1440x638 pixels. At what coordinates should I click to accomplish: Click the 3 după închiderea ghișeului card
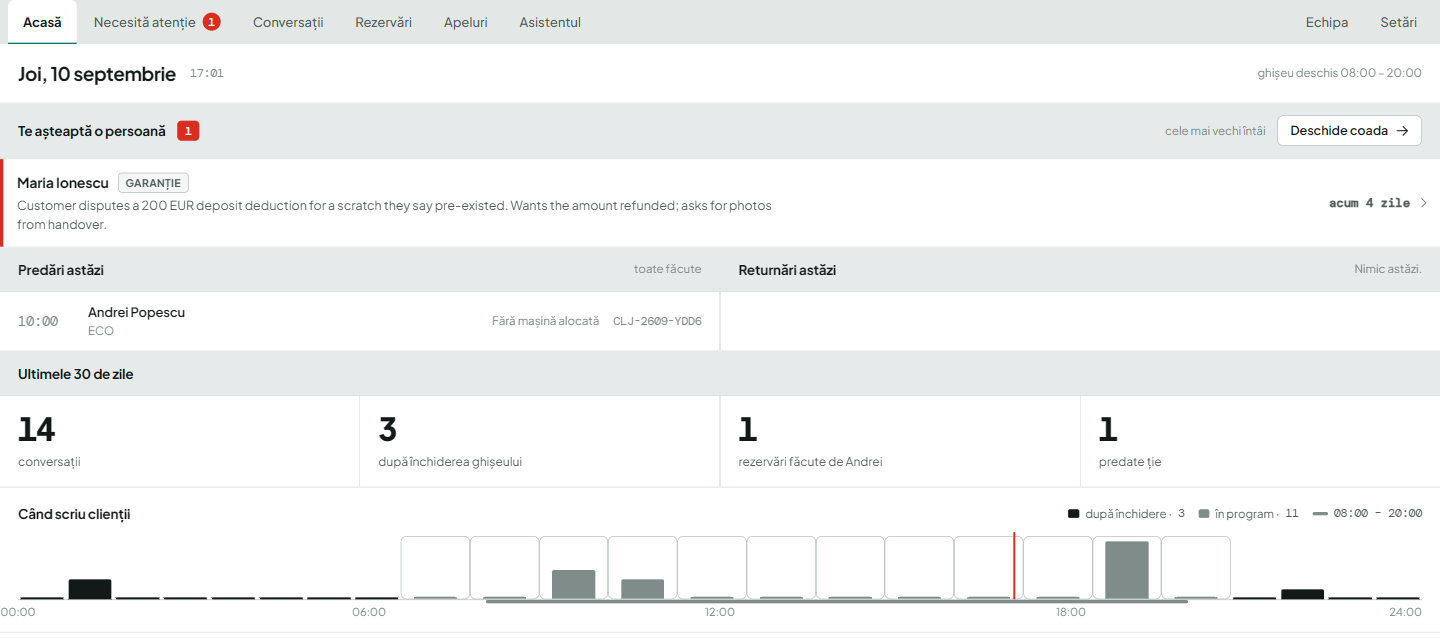(540, 441)
